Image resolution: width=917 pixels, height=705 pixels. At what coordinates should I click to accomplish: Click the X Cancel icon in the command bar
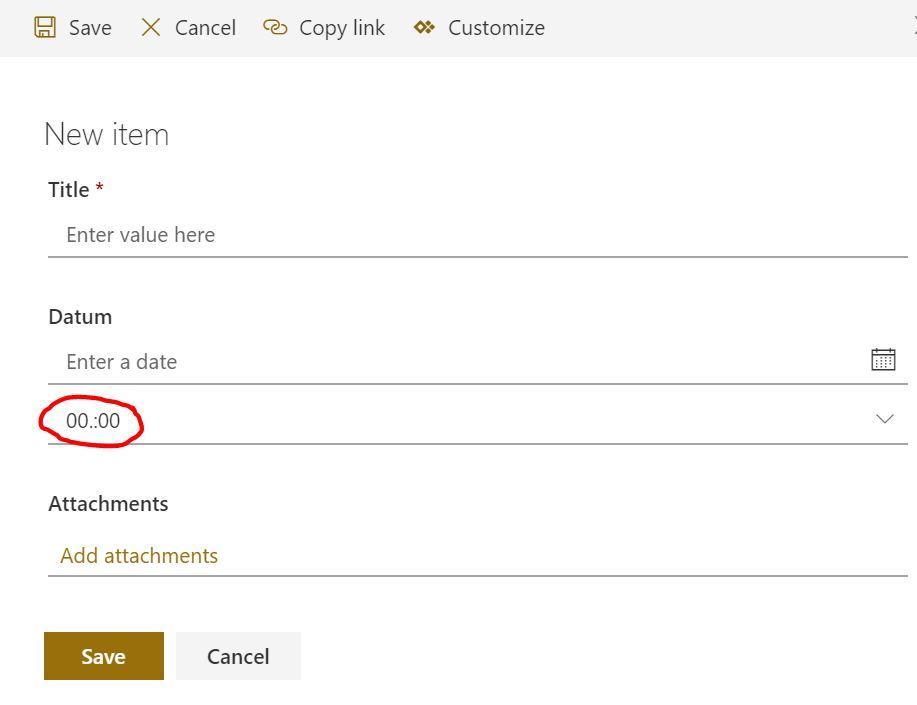pos(151,27)
